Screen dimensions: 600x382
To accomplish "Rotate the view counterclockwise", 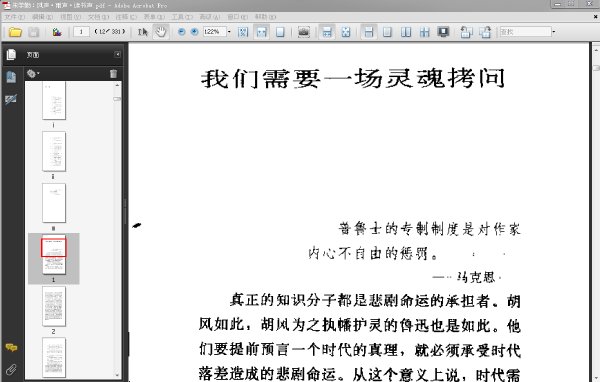I will [x=466, y=32].
